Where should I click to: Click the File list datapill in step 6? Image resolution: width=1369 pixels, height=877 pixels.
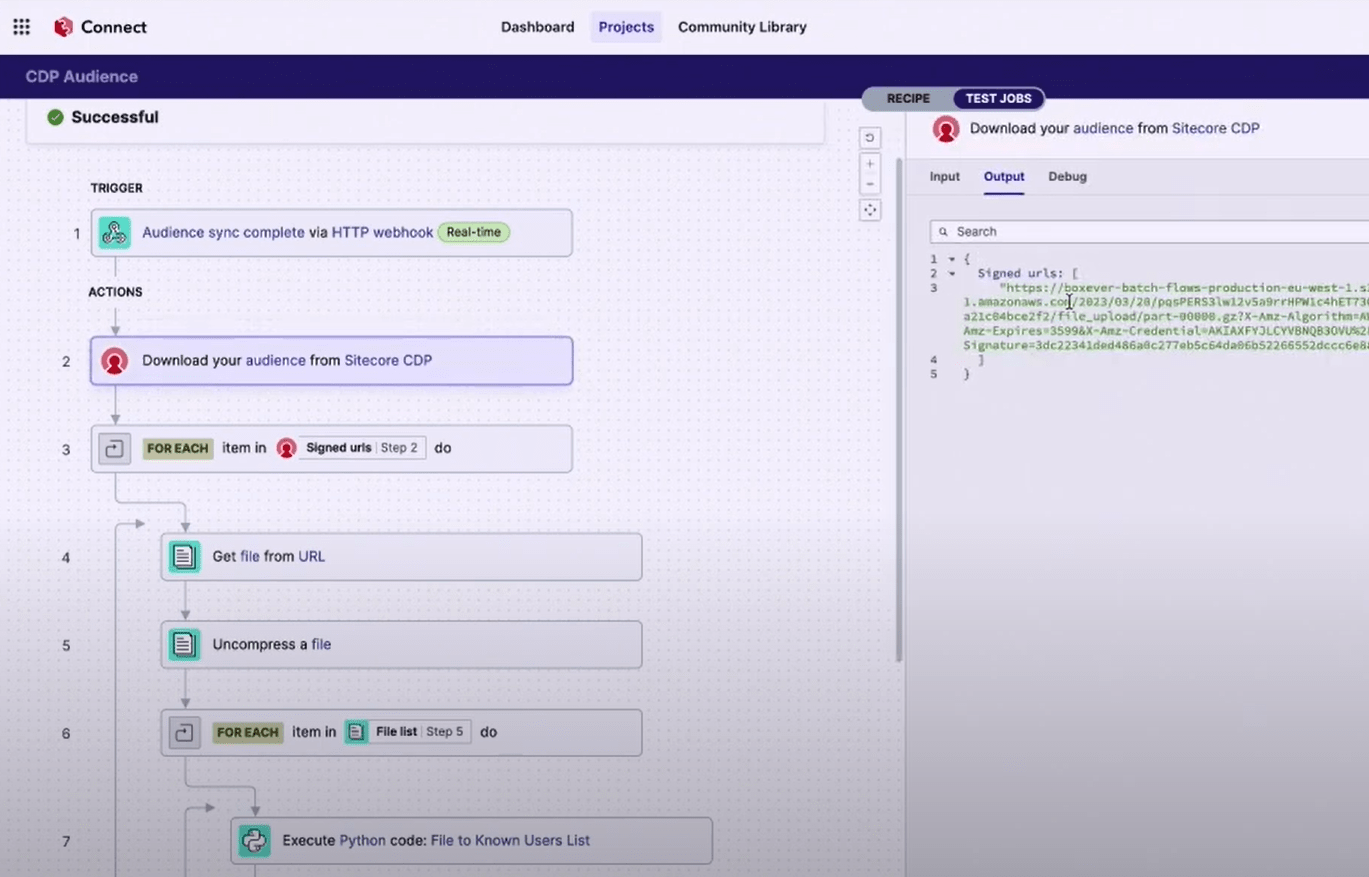pyautogui.click(x=407, y=732)
